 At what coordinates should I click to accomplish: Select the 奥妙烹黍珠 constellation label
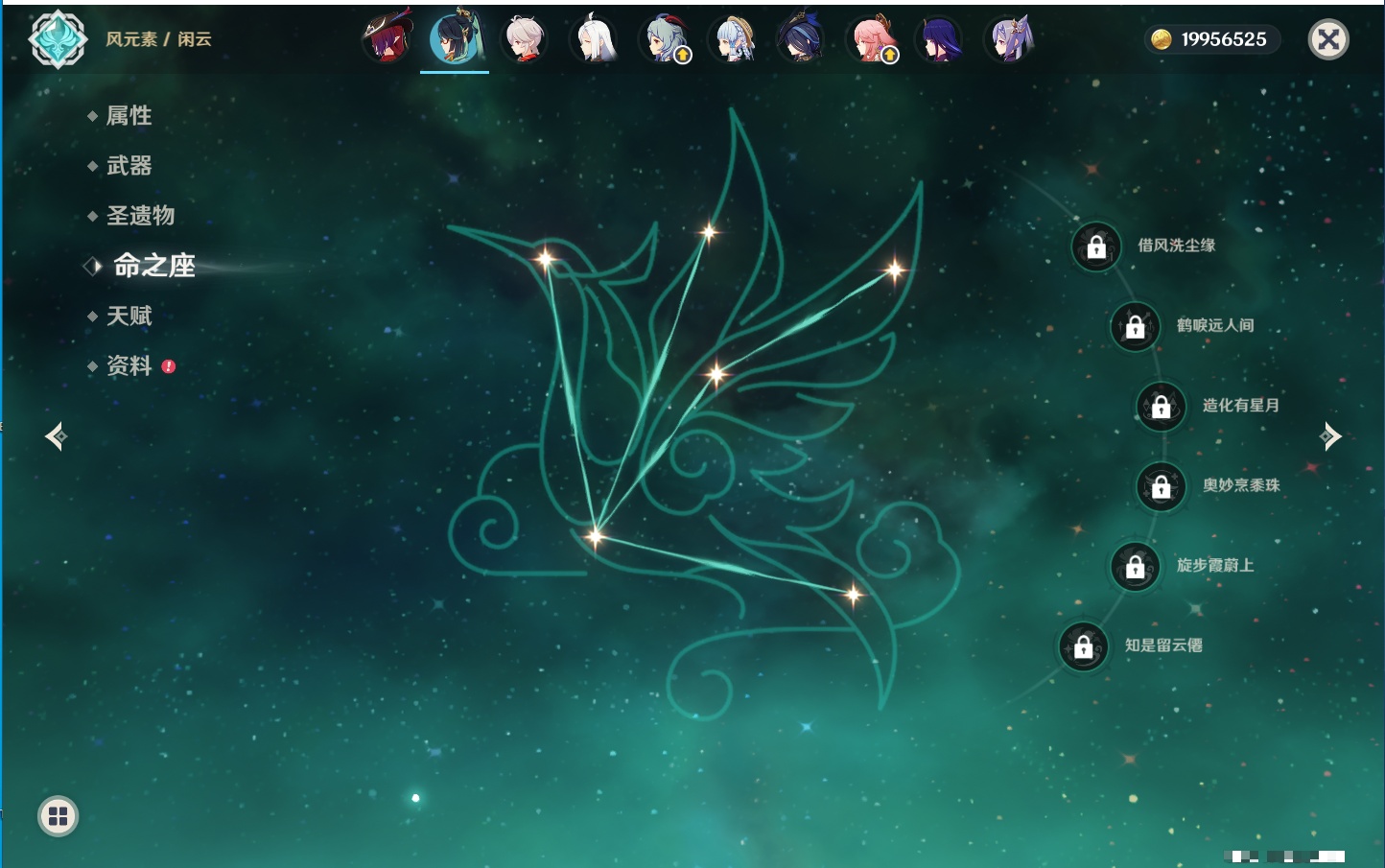pos(1241,485)
